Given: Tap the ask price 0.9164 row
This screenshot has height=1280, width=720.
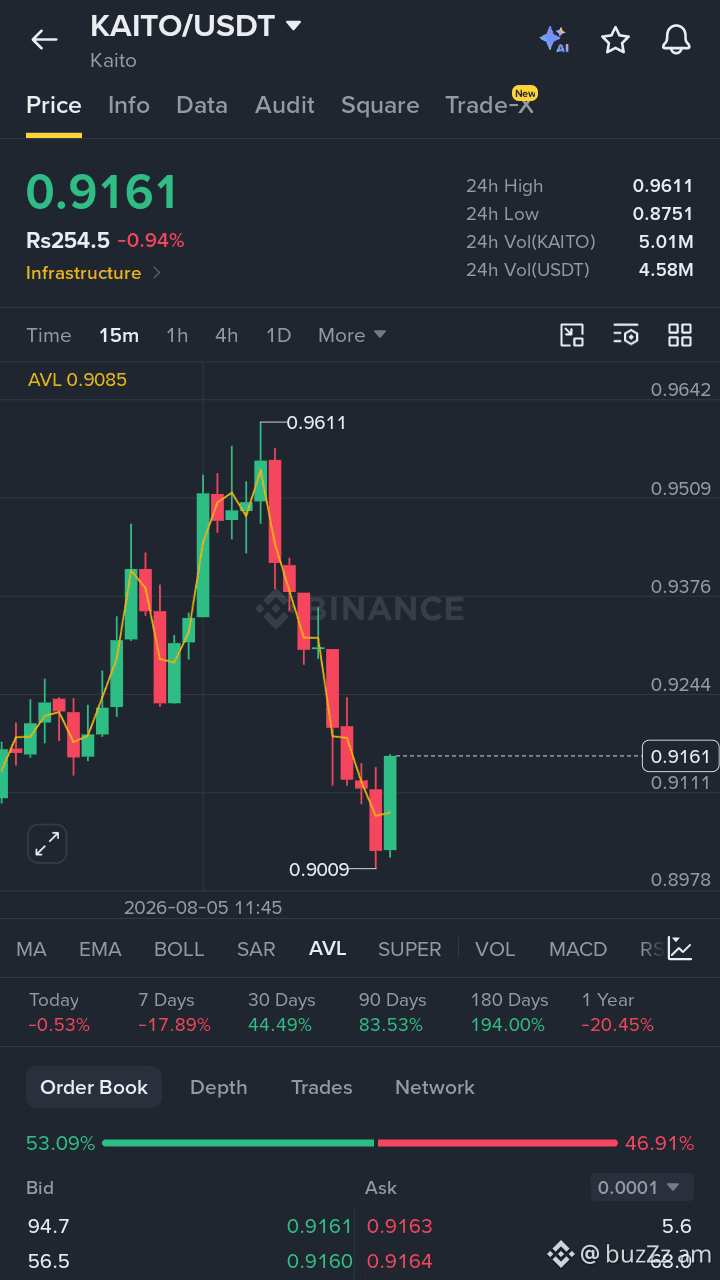Looking at the screenshot, I should 529,1261.
